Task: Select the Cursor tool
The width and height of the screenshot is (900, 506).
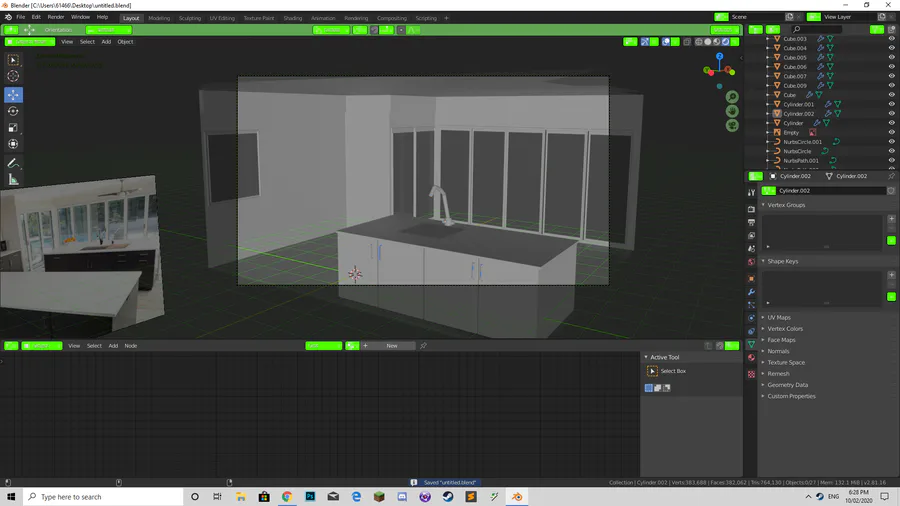Action: click(x=13, y=76)
